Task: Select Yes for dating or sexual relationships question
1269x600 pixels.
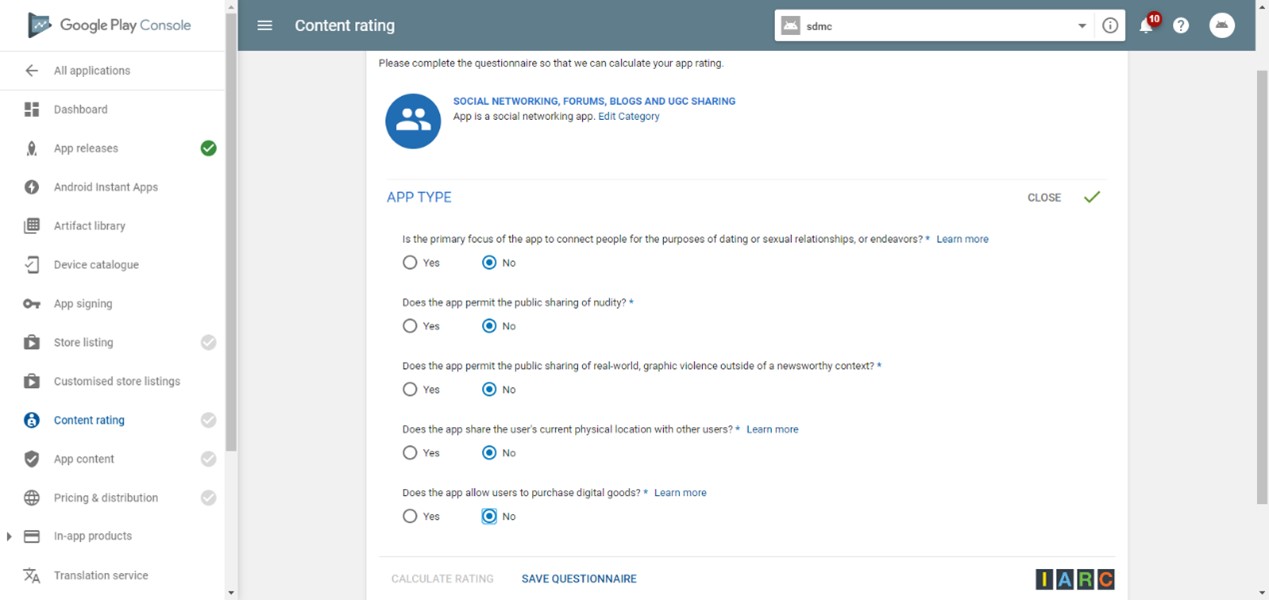Action: [x=410, y=263]
